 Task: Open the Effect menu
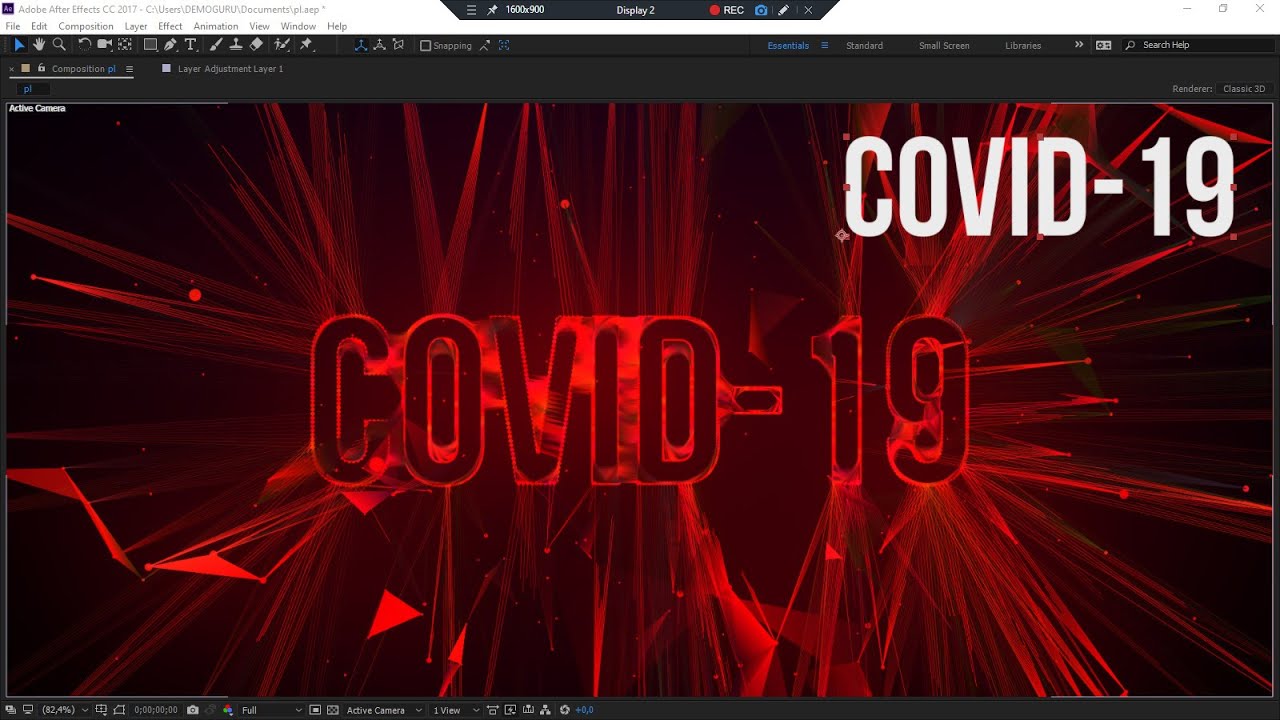(x=170, y=26)
